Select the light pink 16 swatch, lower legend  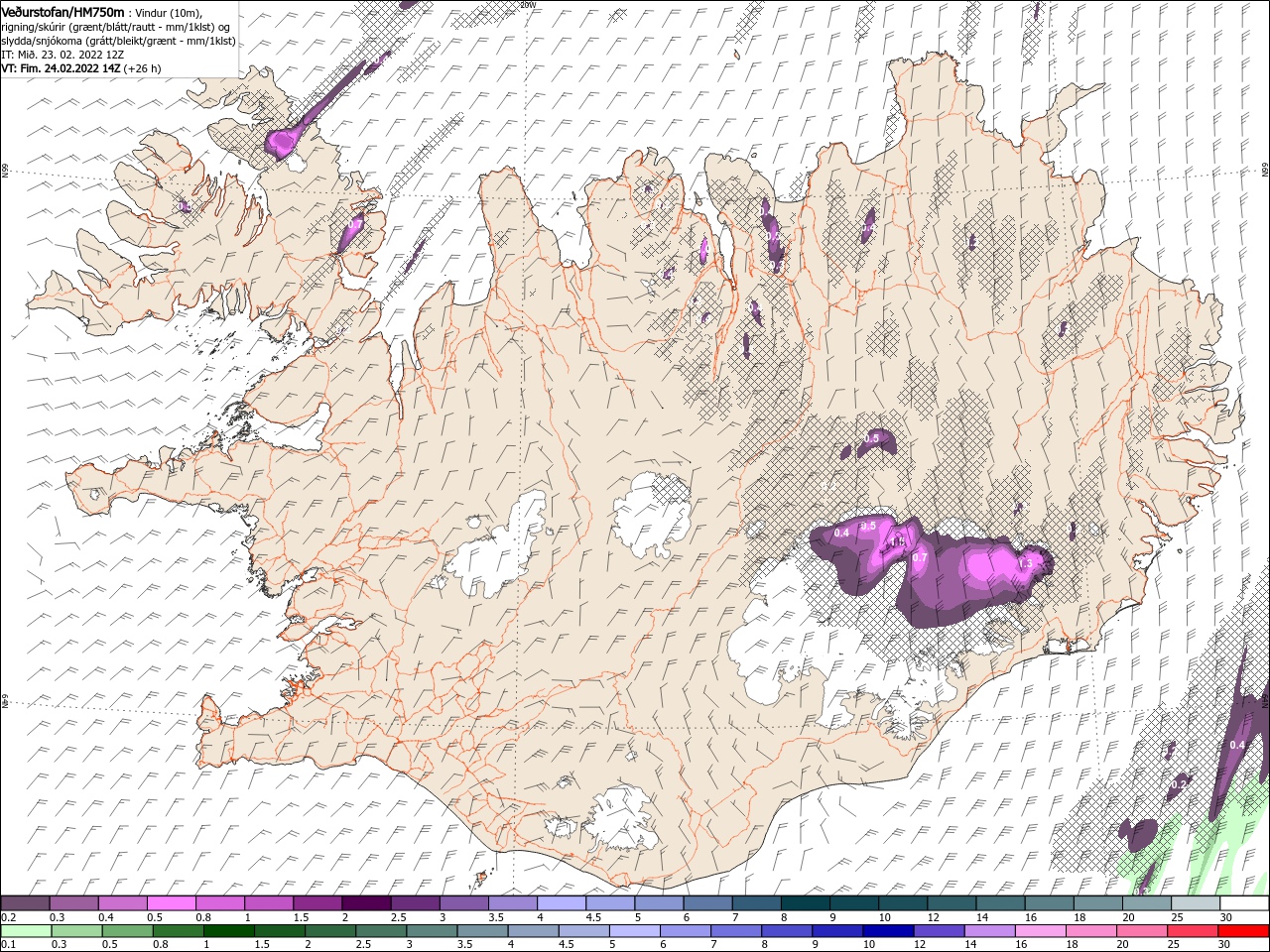coord(1042,930)
